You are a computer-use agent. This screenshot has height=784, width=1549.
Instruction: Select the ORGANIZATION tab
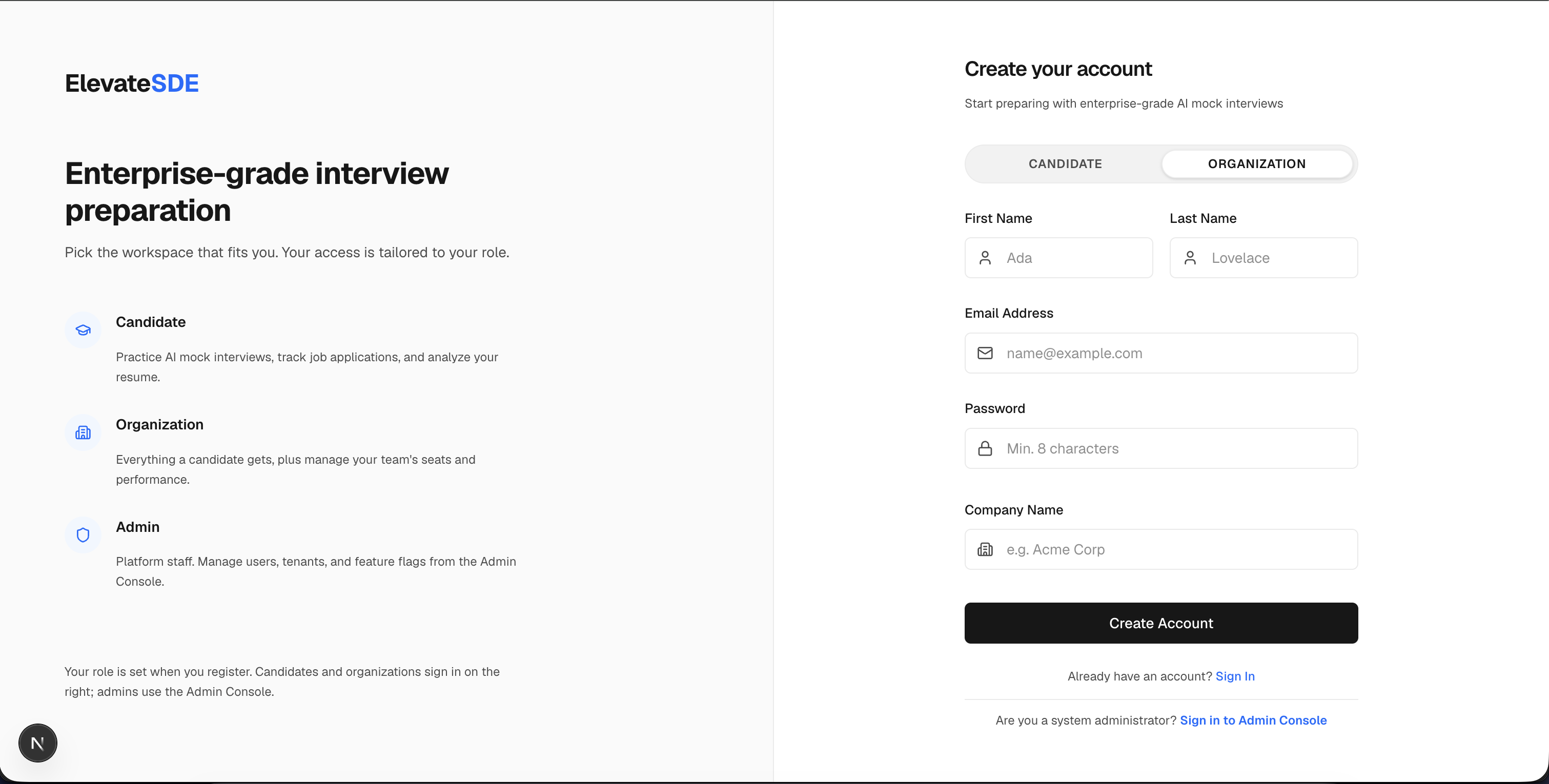pos(1257,164)
